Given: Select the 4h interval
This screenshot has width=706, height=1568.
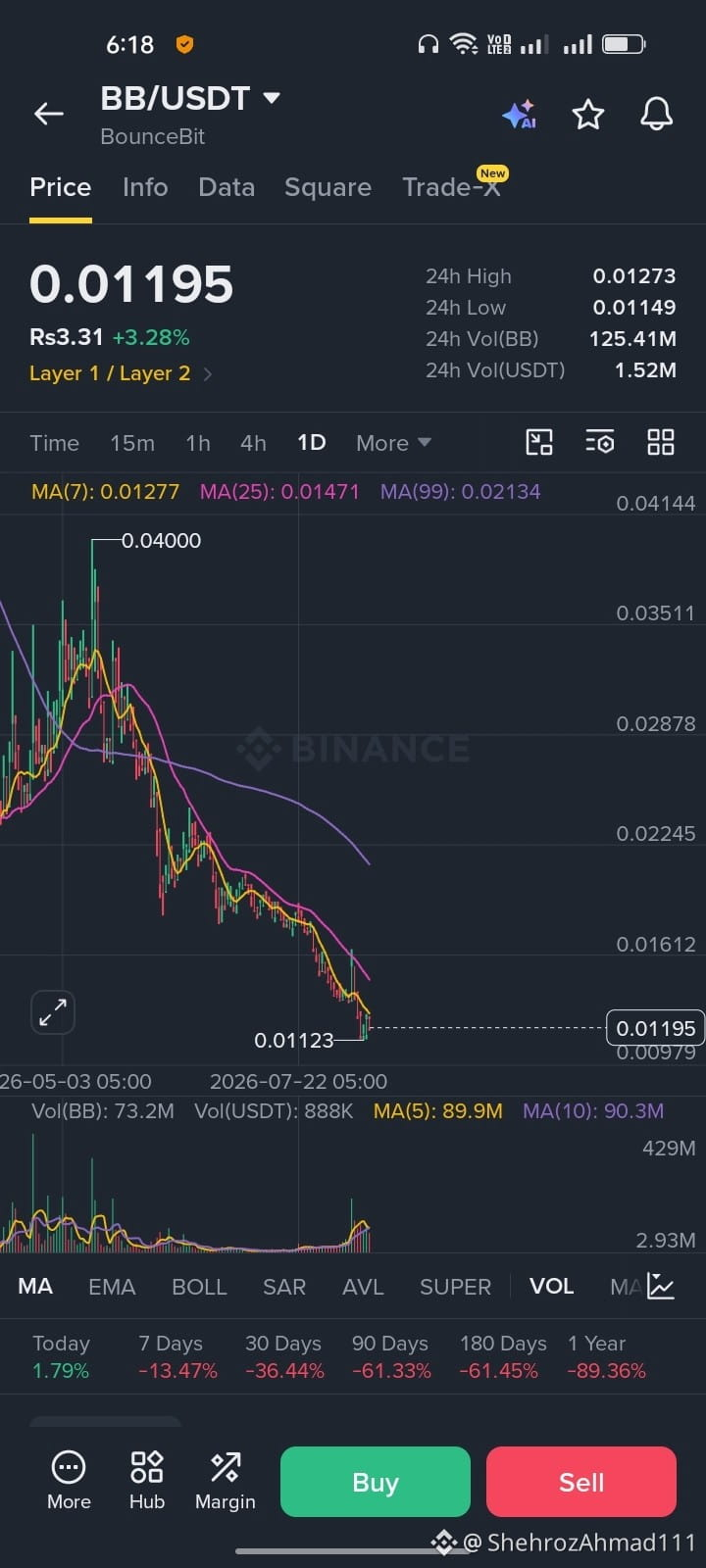Looking at the screenshot, I should click(x=253, y=443).
